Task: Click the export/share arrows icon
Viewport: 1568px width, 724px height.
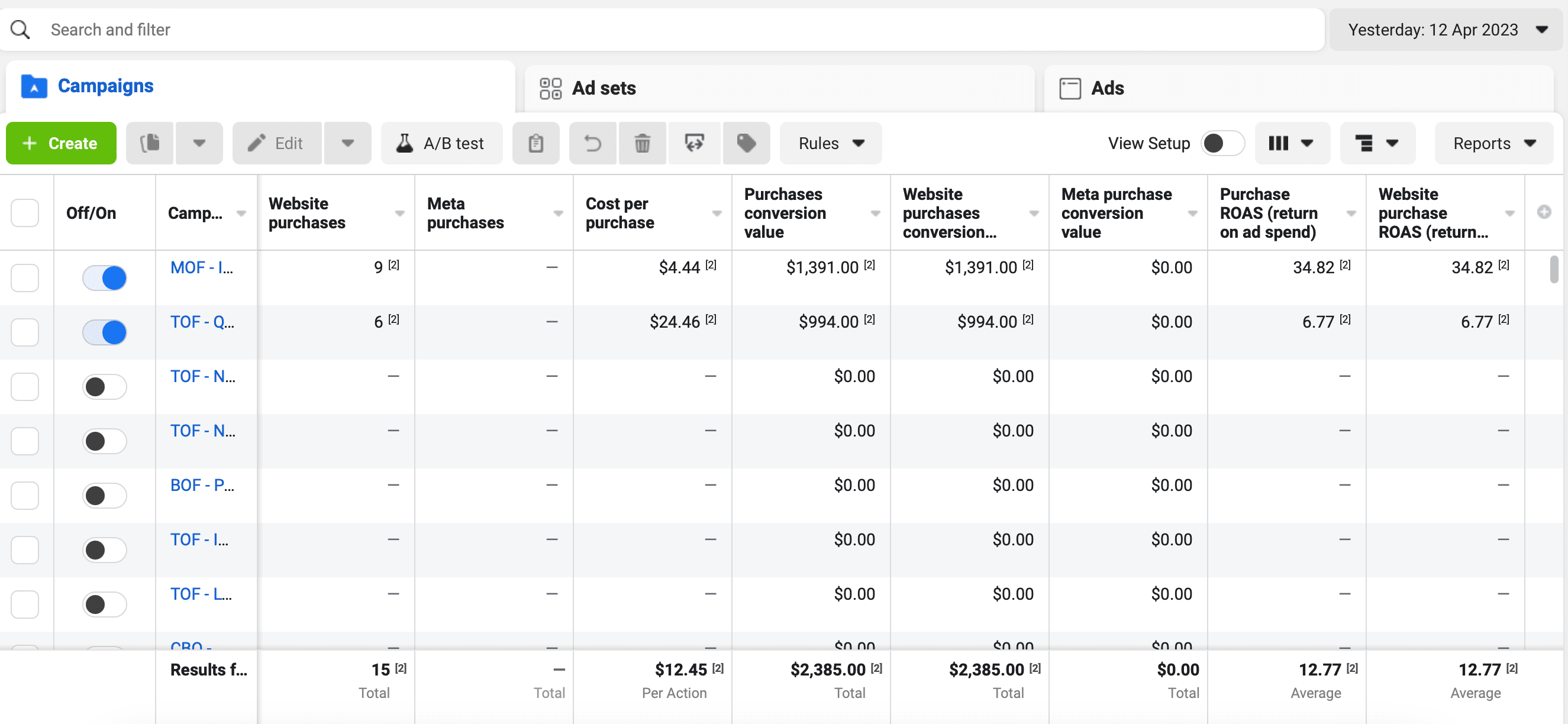Action: (x=694, y=144)
